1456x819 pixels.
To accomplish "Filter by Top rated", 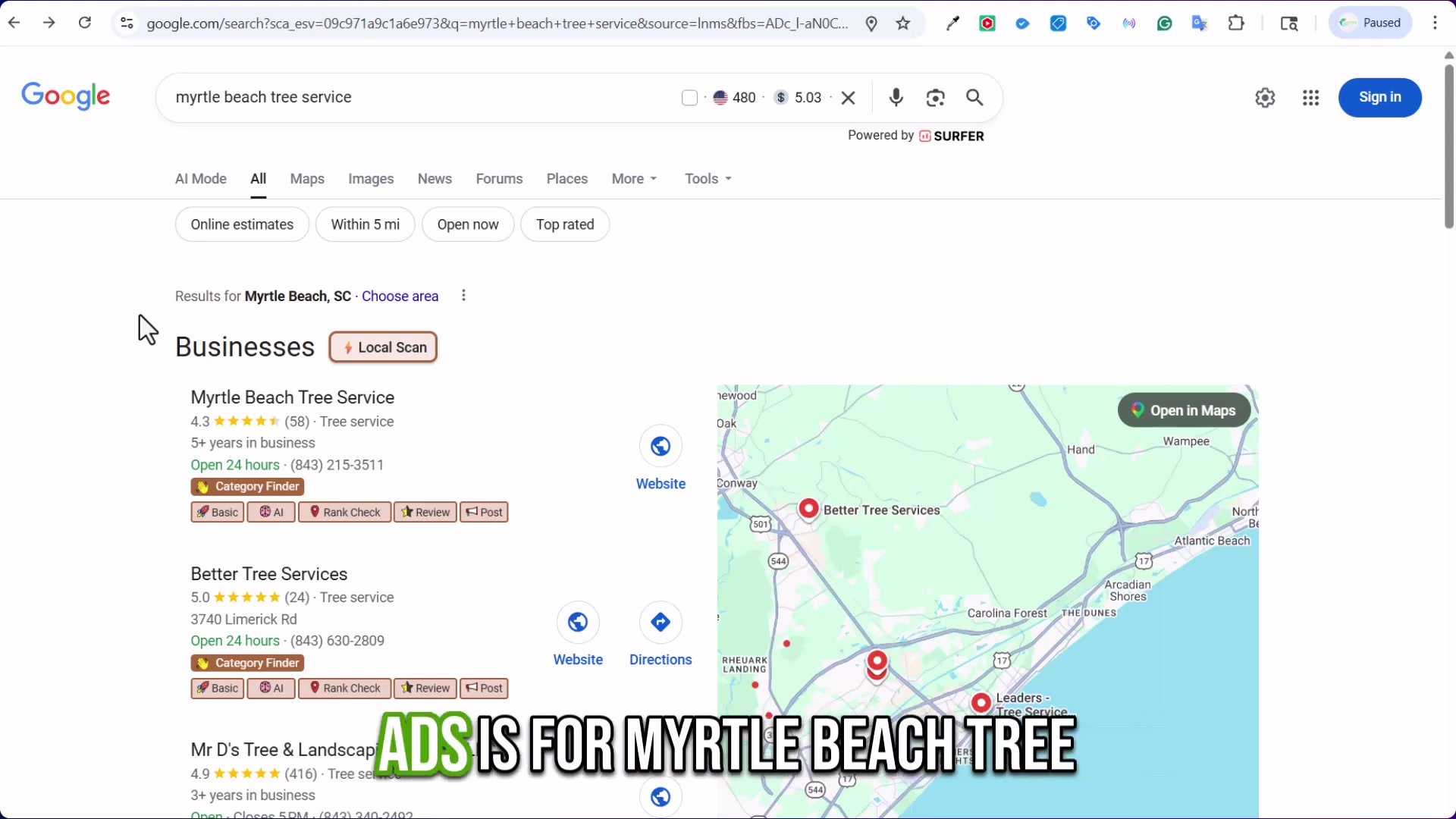I will (565, 224).
